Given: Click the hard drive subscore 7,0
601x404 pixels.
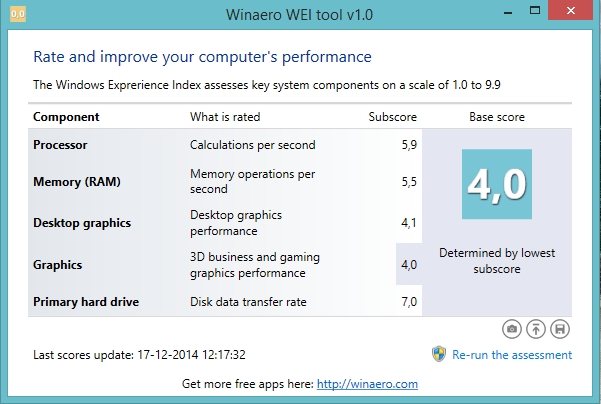Looking at the screenshot, I should tap(409, 302).
